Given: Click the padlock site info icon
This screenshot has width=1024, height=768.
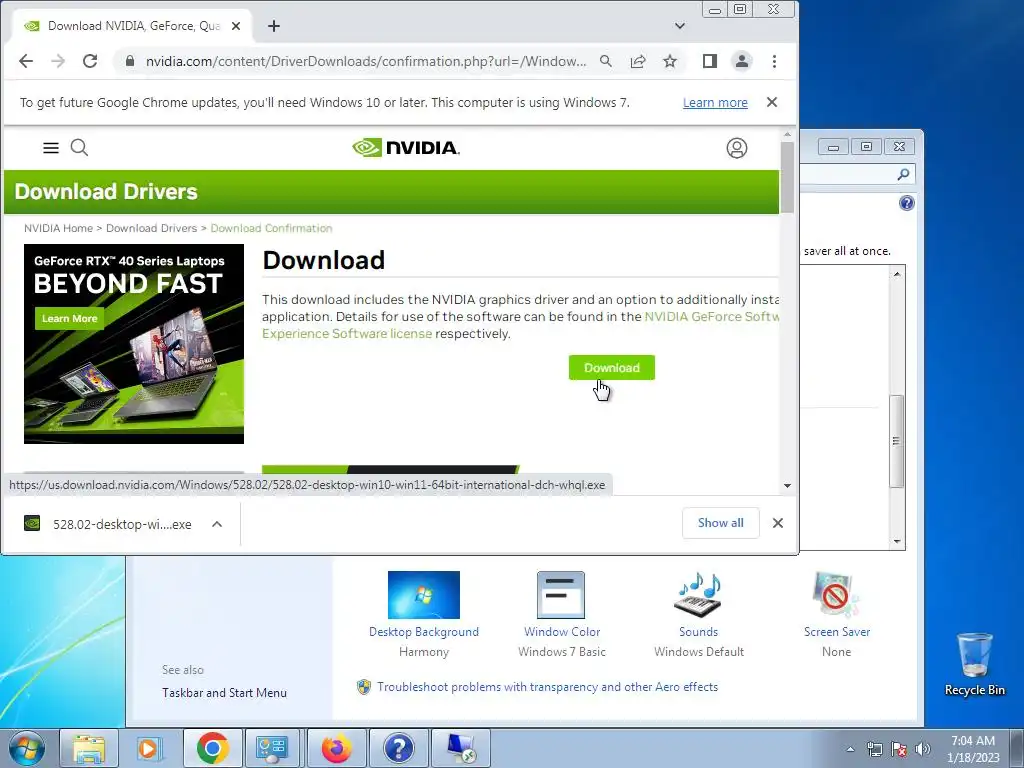Looking at the screenshot, I should point(130,61).
